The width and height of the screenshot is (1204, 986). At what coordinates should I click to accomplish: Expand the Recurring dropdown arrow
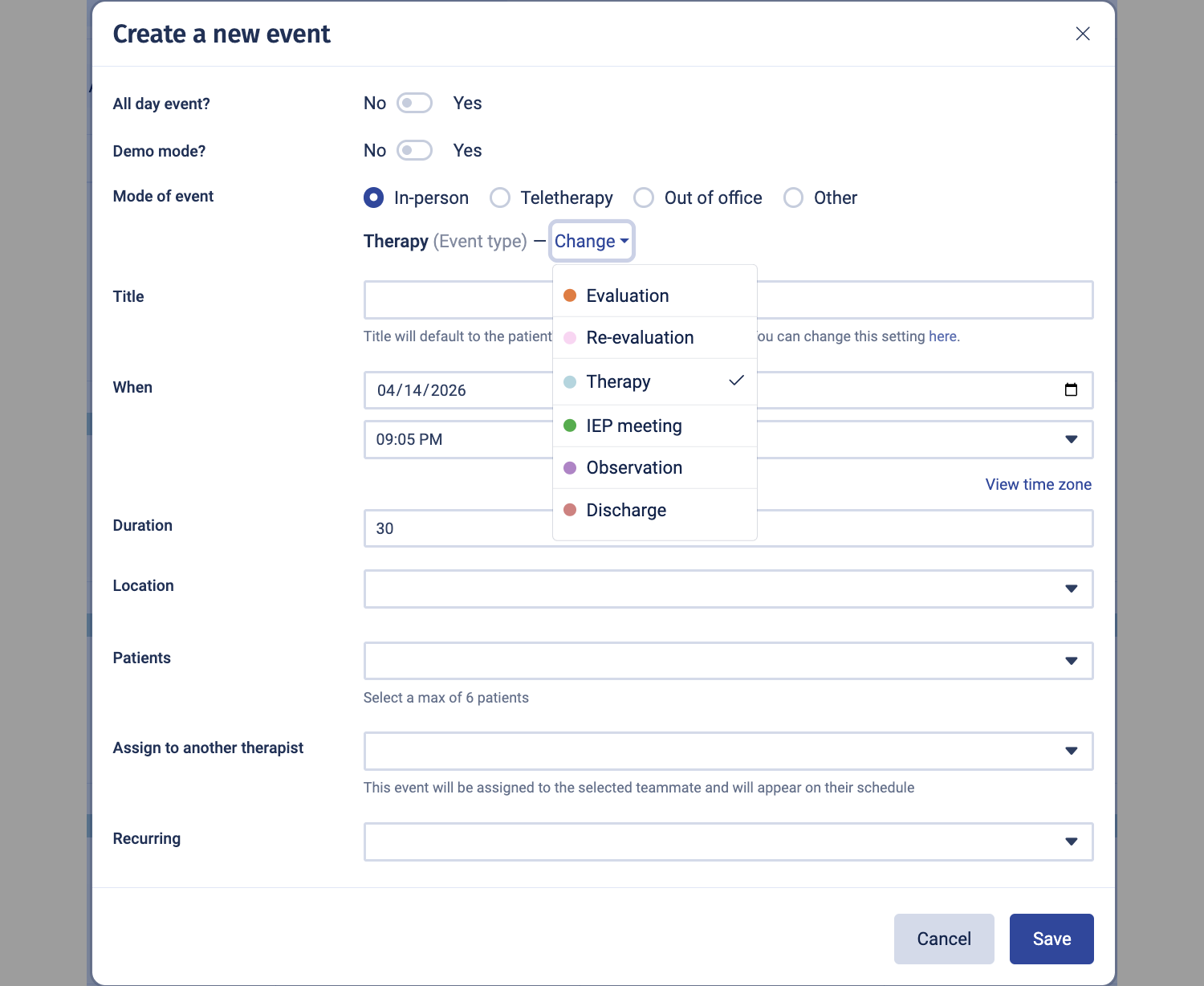(1070, 841)
